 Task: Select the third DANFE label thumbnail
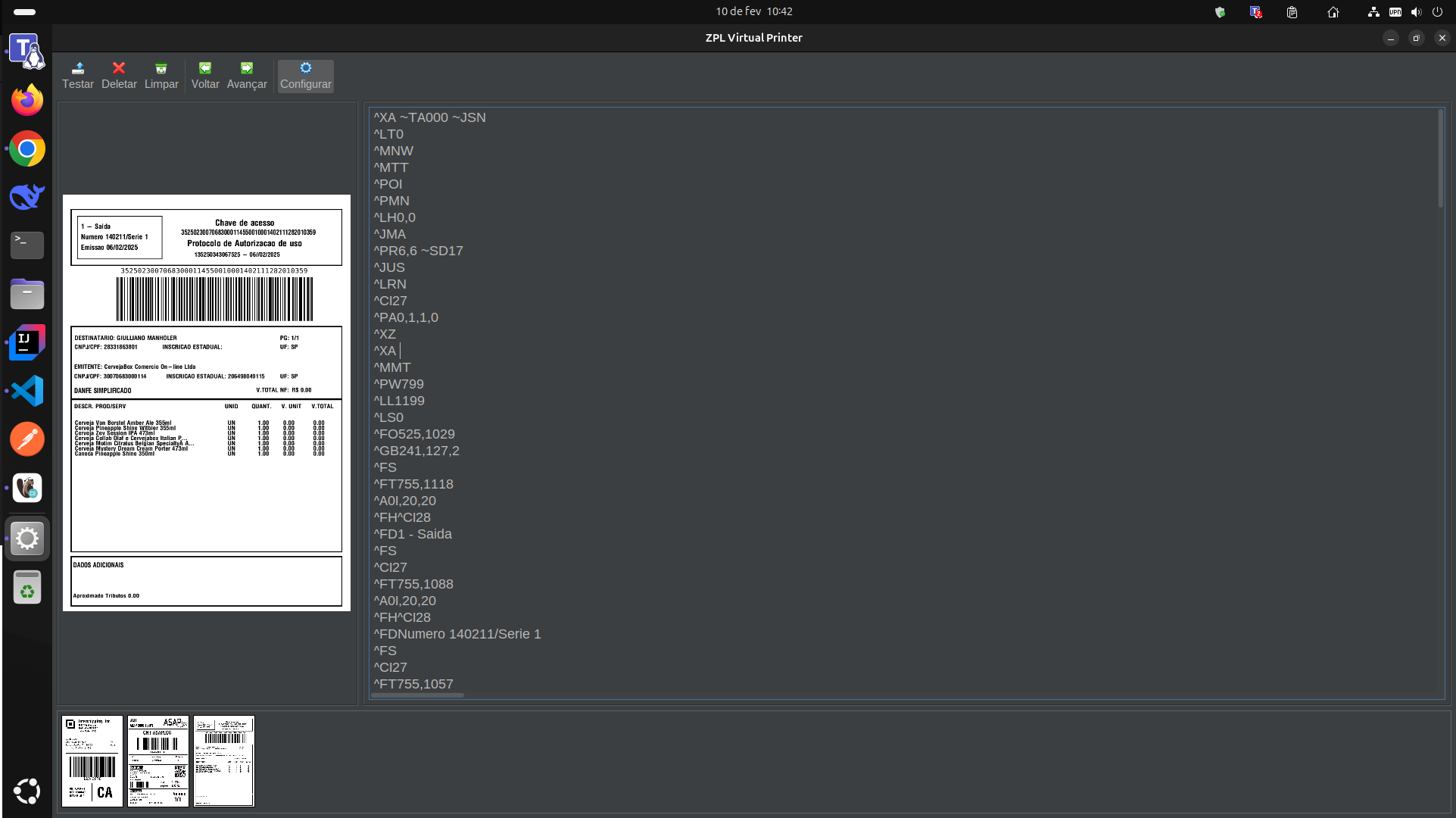(224, 760)
